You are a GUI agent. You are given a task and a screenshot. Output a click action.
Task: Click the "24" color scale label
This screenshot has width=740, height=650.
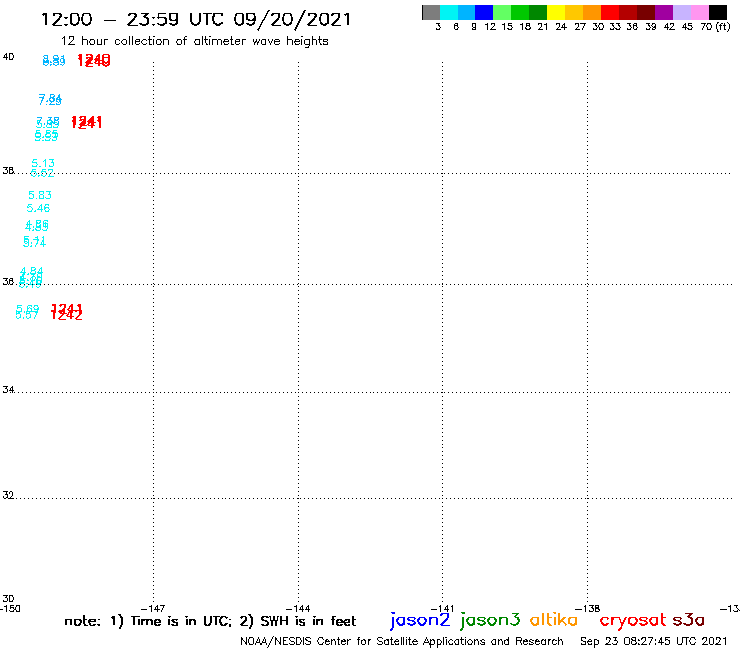point(561,26)
